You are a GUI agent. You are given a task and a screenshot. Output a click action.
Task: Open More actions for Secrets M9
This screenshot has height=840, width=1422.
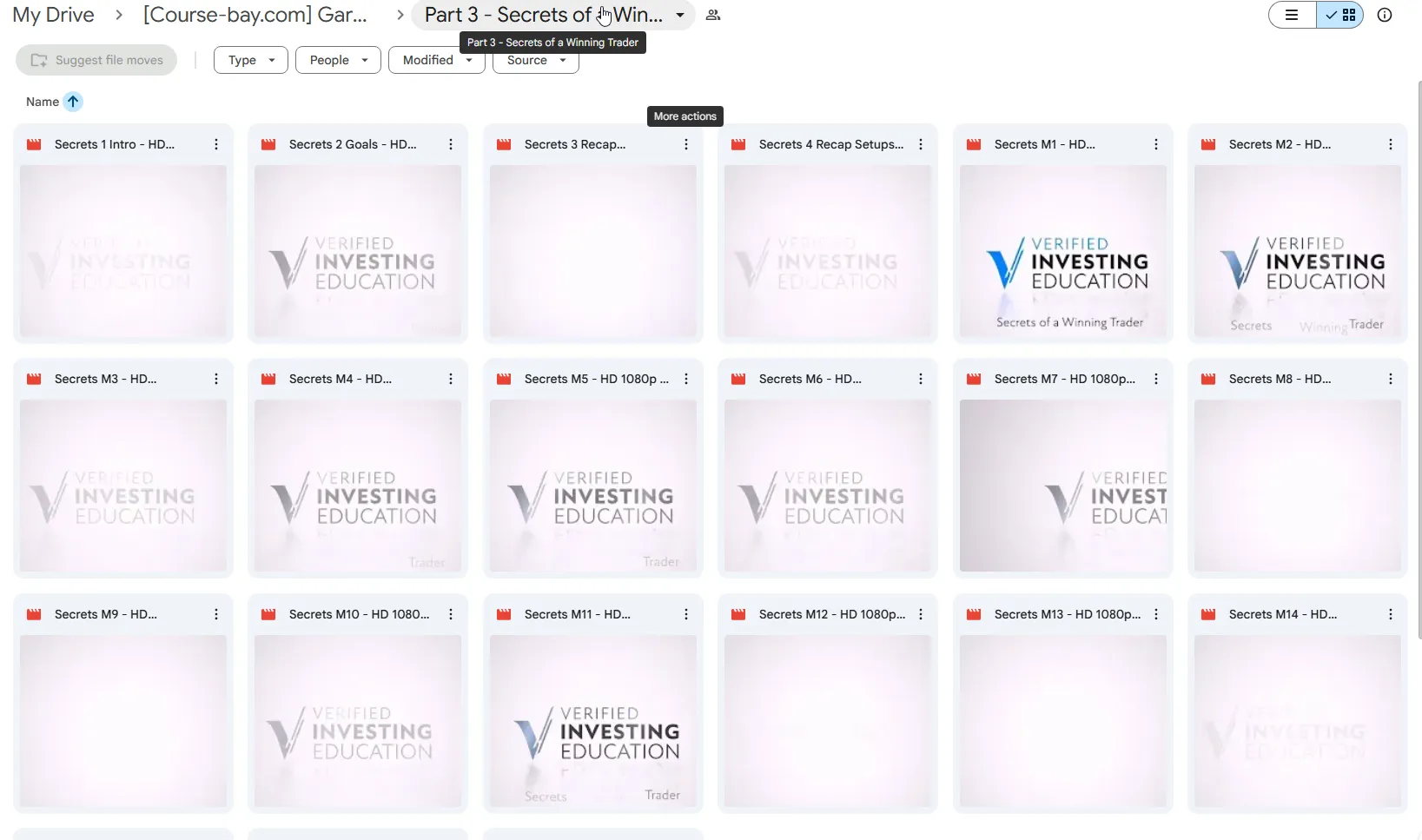pyautogui.click(x=216, y=614)
